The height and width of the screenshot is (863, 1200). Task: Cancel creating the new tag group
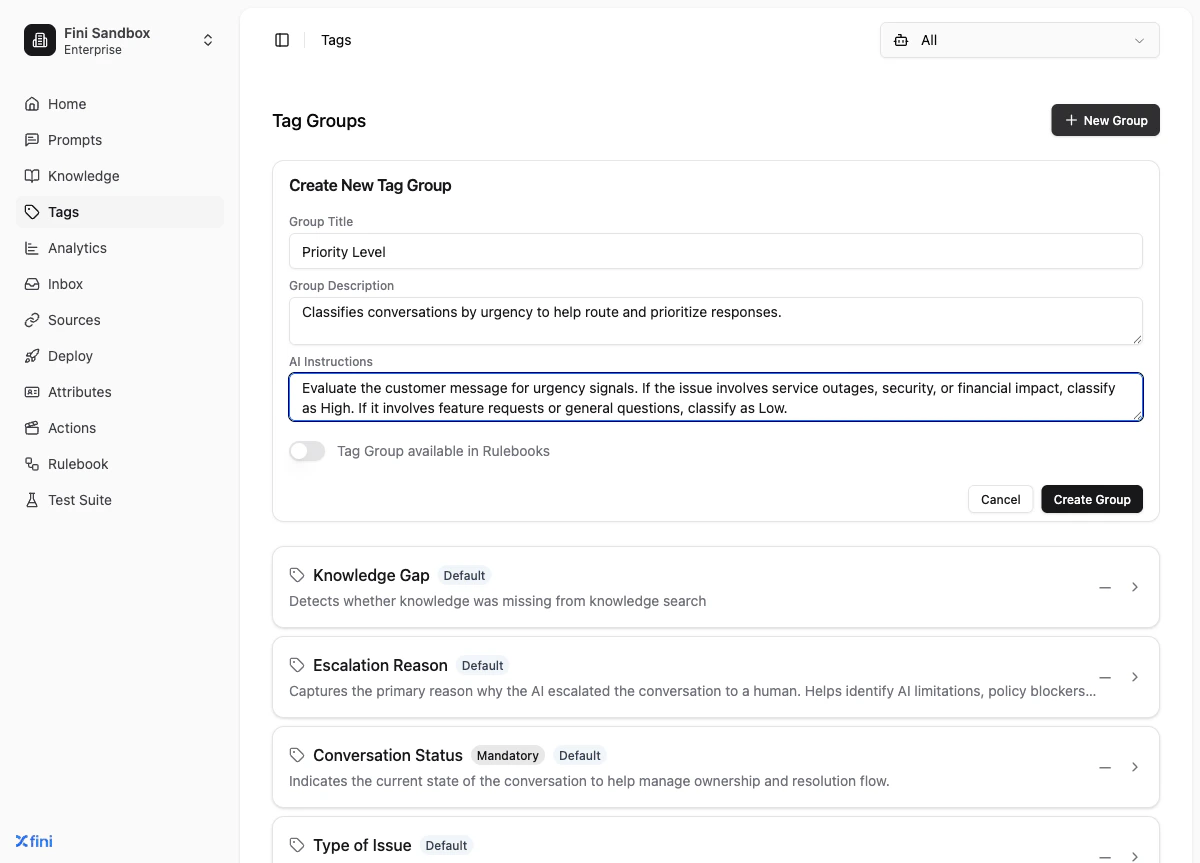click(x=1000, y=499)
